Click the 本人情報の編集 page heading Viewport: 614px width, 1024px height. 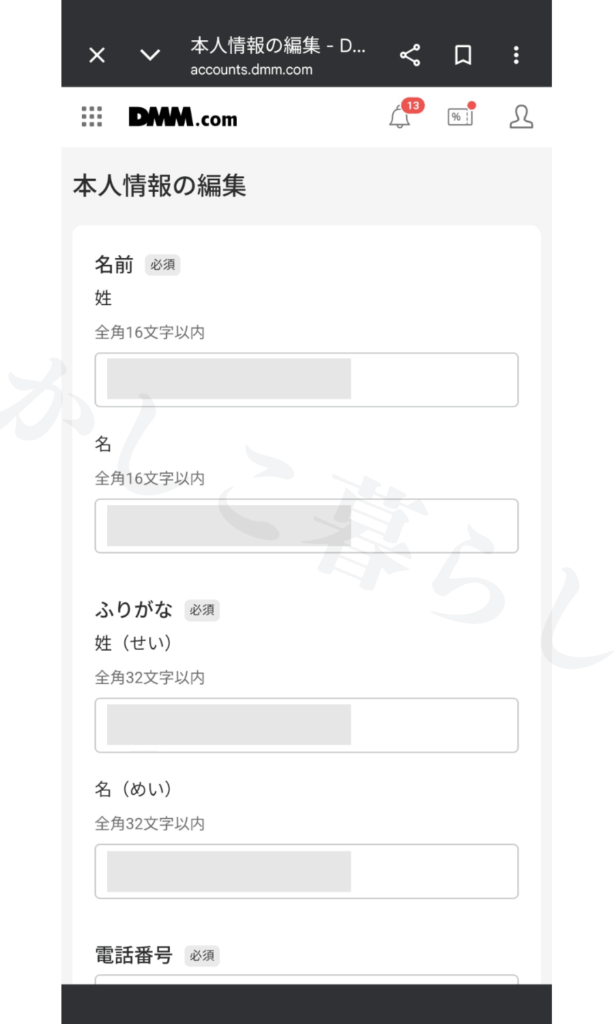tap(159, 186)
